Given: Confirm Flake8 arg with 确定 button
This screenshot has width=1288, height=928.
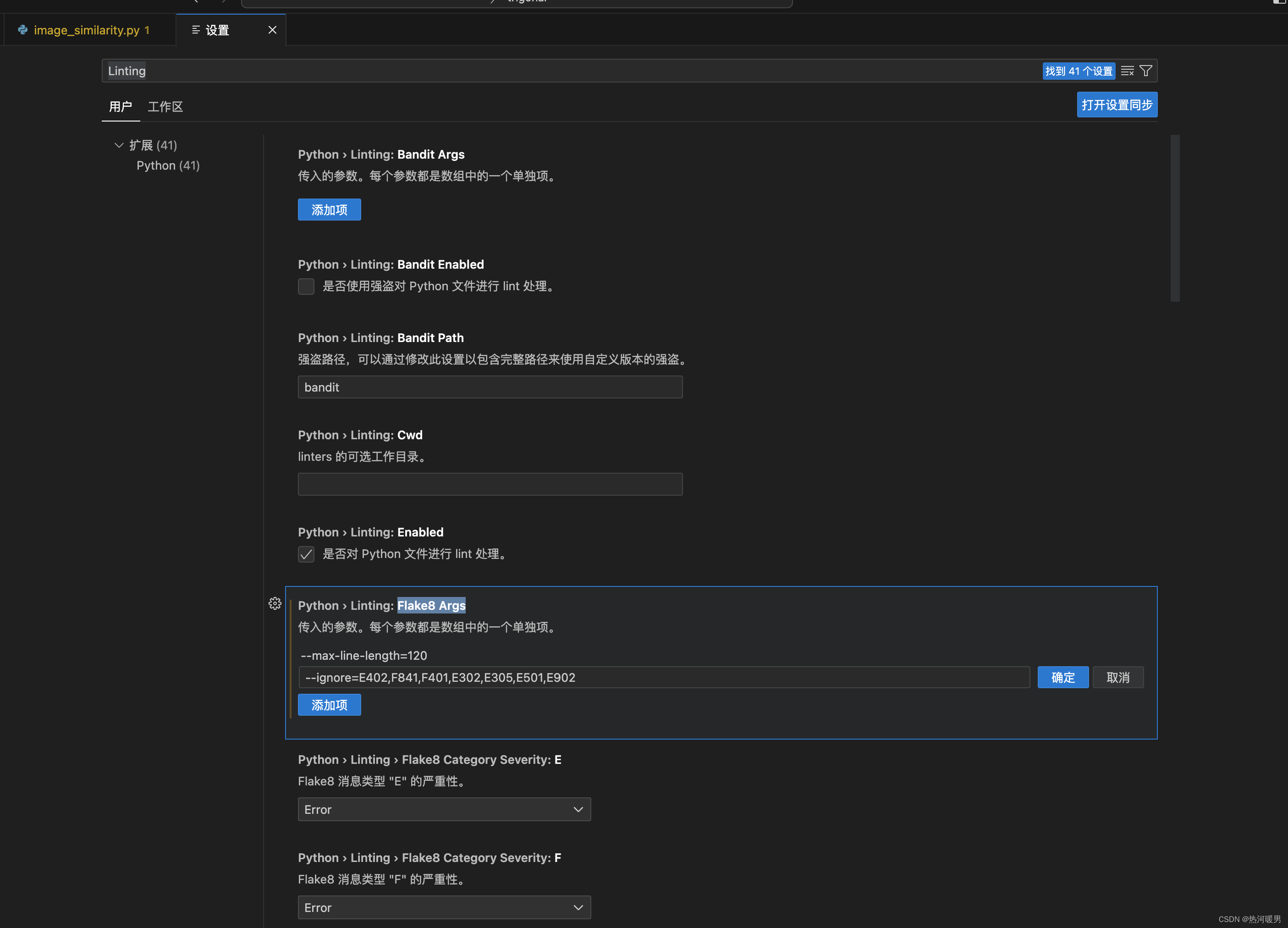Looking at the screenshot, I should [1062, 678].
